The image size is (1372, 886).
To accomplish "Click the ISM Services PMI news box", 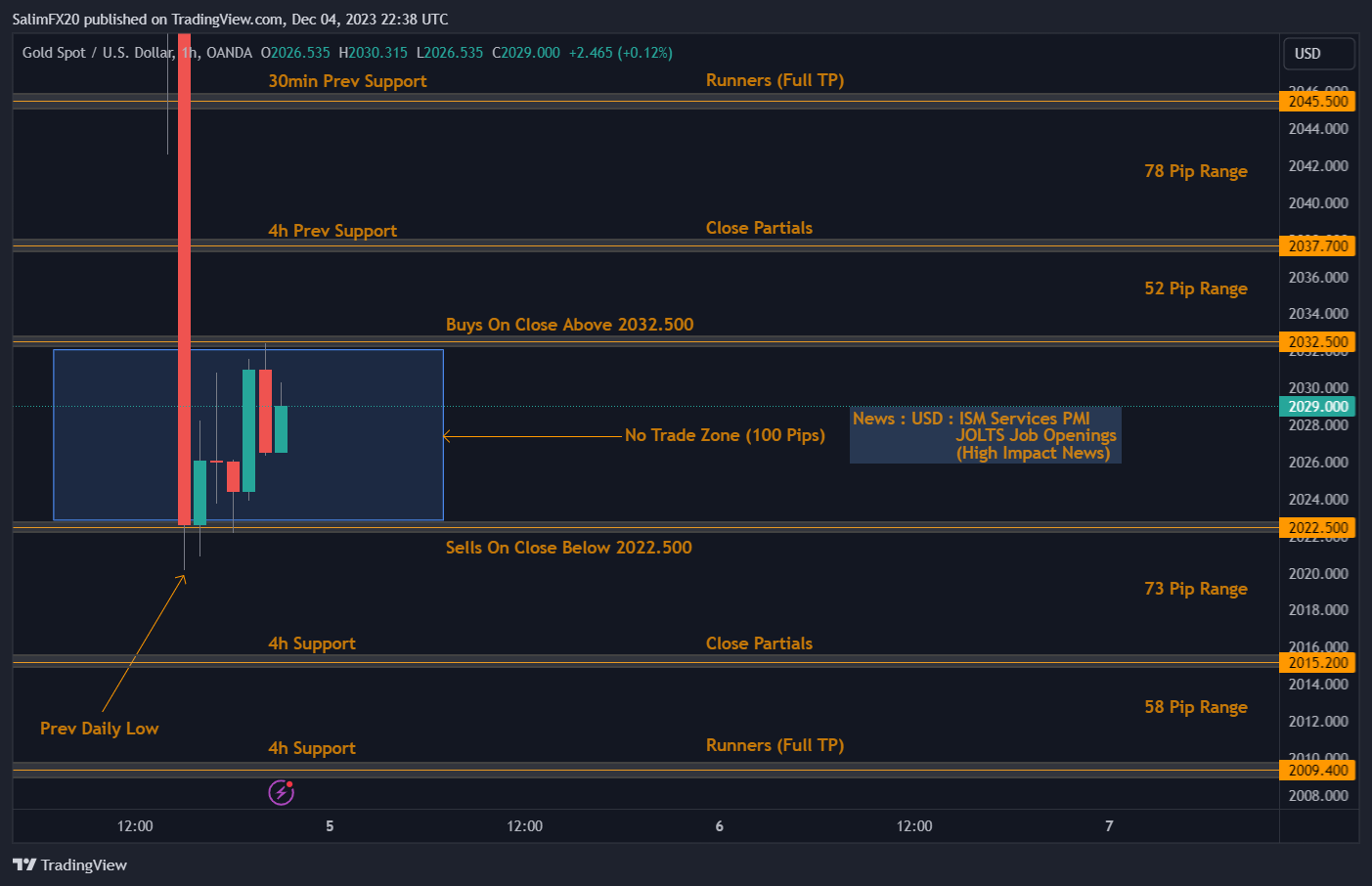I will coord(985,435).
